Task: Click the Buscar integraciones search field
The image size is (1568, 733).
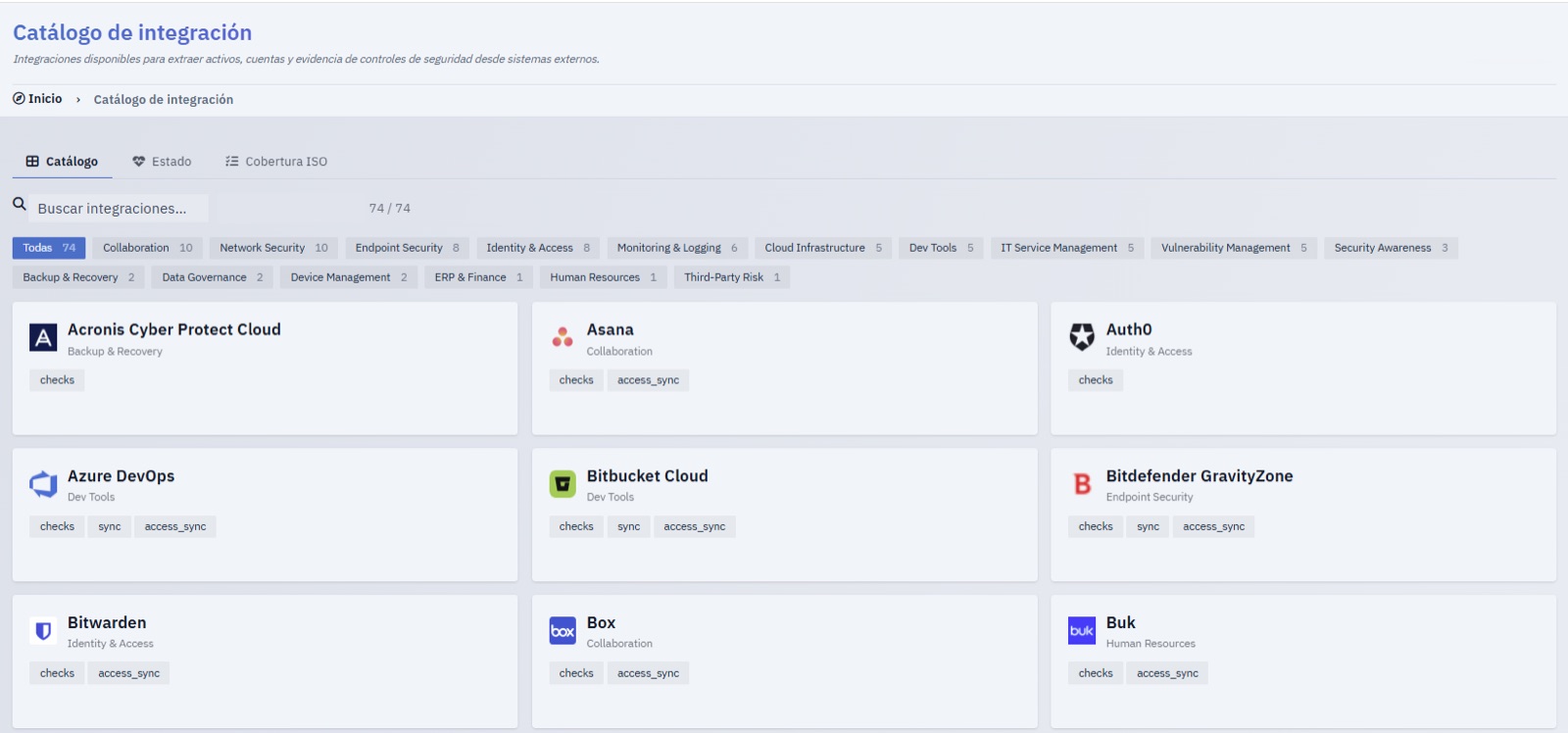Action: click(119, 208)
